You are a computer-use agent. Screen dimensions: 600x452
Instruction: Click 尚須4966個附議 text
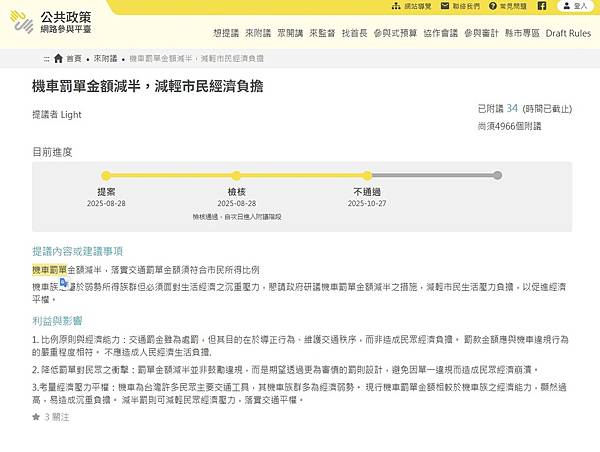[509, 126]
